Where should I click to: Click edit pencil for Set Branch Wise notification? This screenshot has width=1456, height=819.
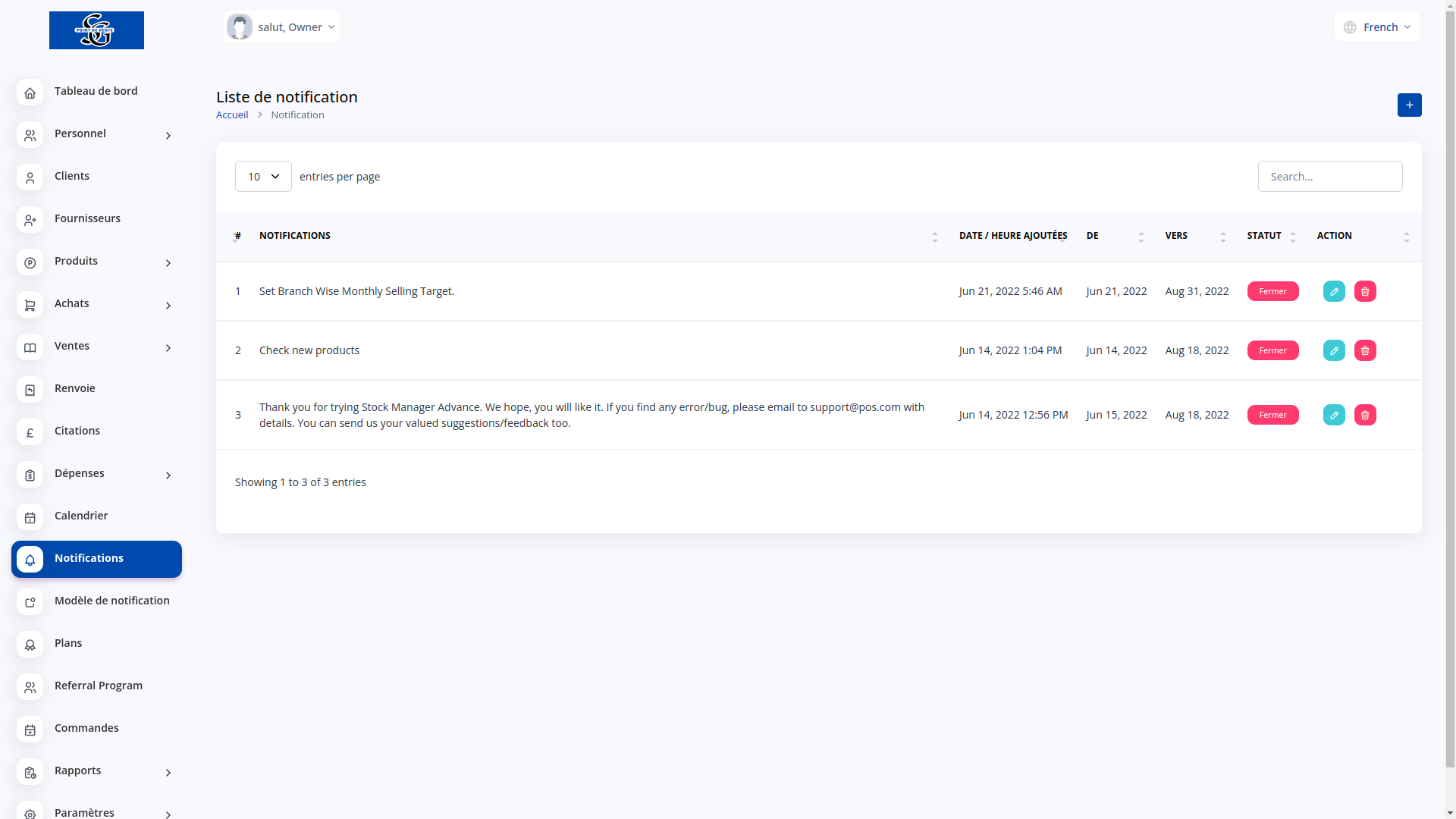(1334, 291)
